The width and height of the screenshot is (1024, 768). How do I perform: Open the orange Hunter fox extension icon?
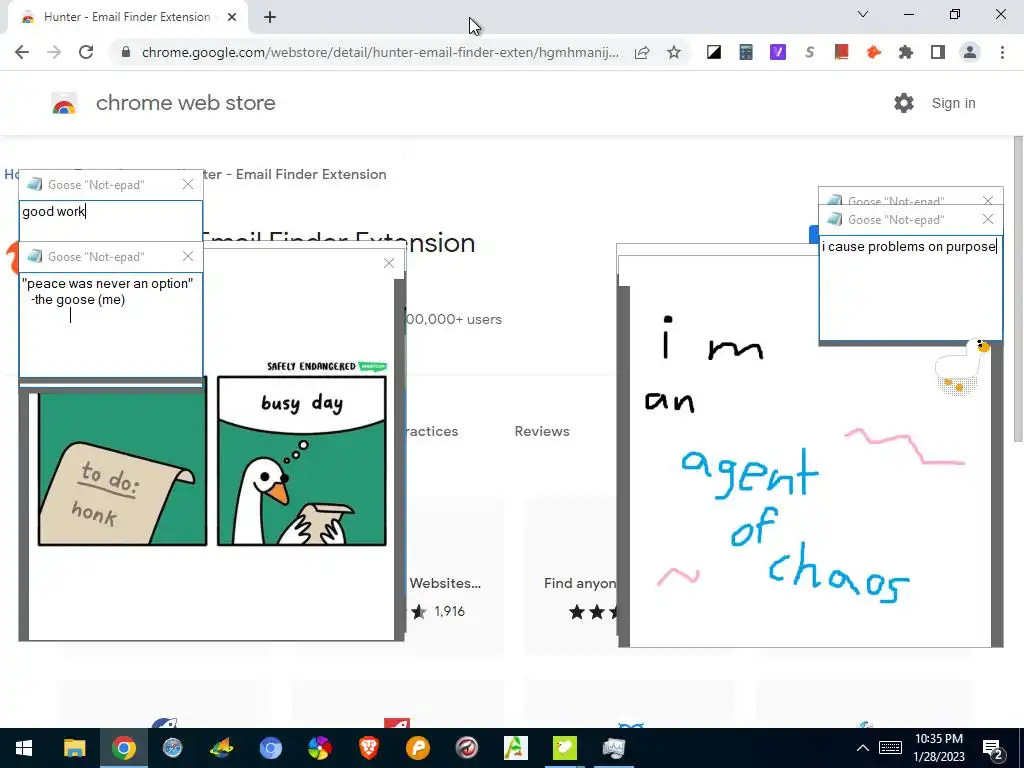873,52
